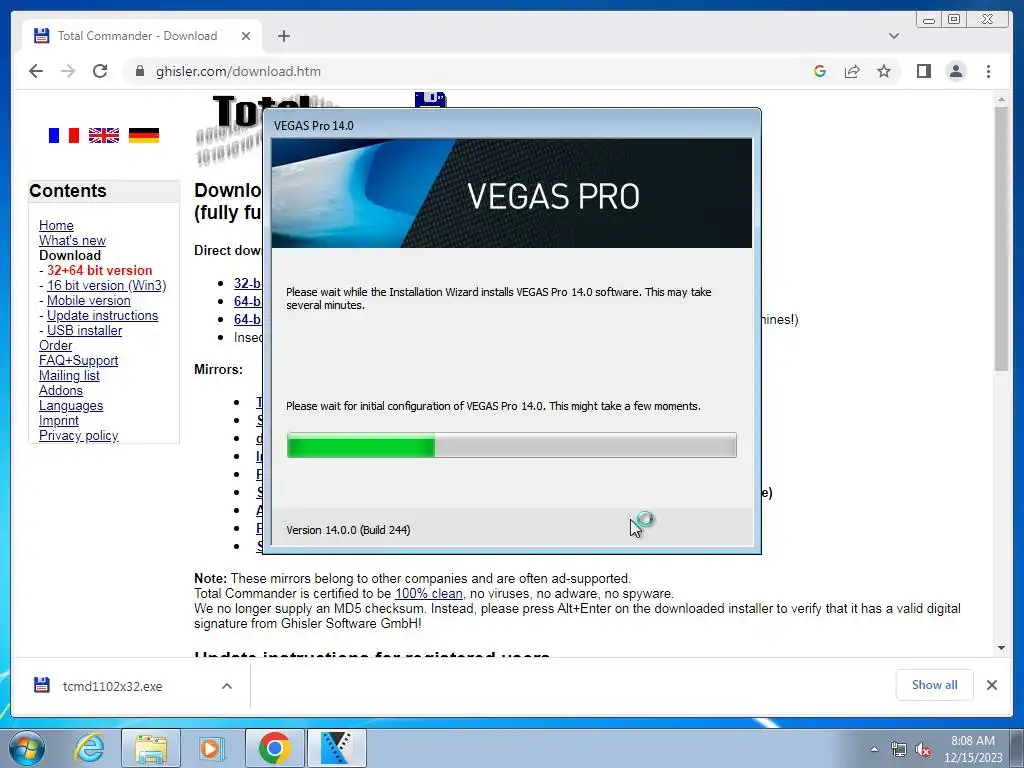Screen dimensions: 1024x768
Task: Open the Privacy policy link
Action: 78,436
